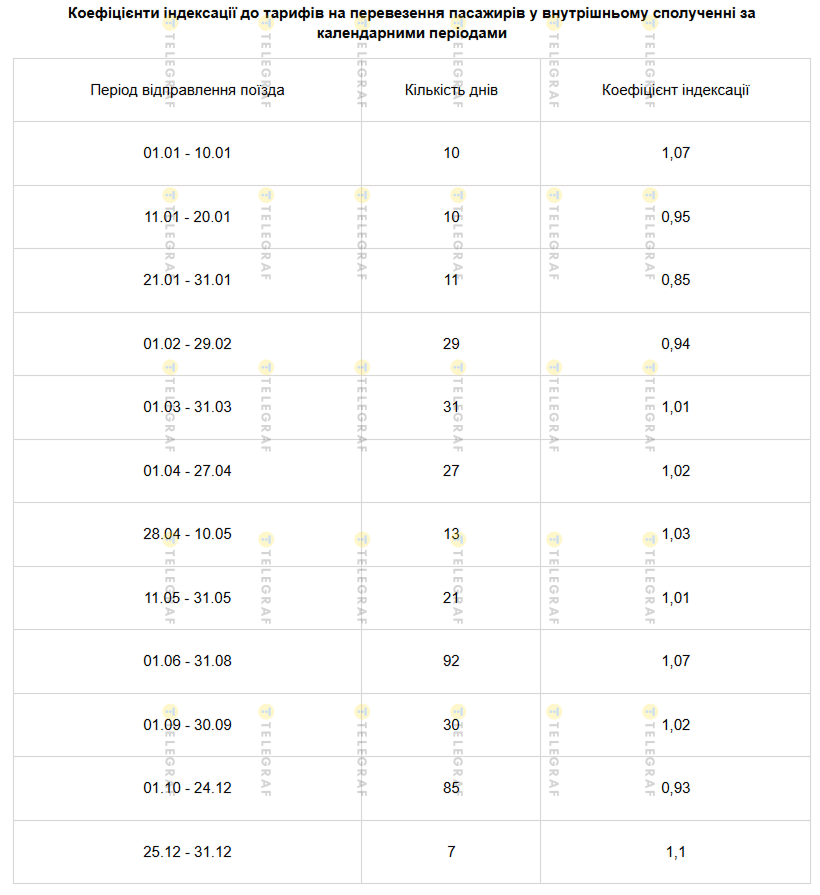820x895 pixels.
Task: Click the coefficient value 0,85
Action: 675,280
